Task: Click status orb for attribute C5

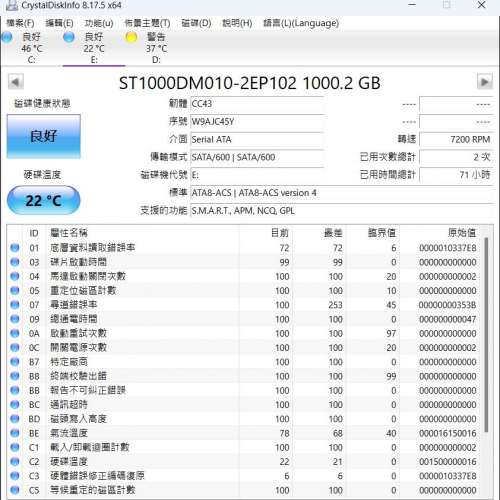Action: pos(15,490)
